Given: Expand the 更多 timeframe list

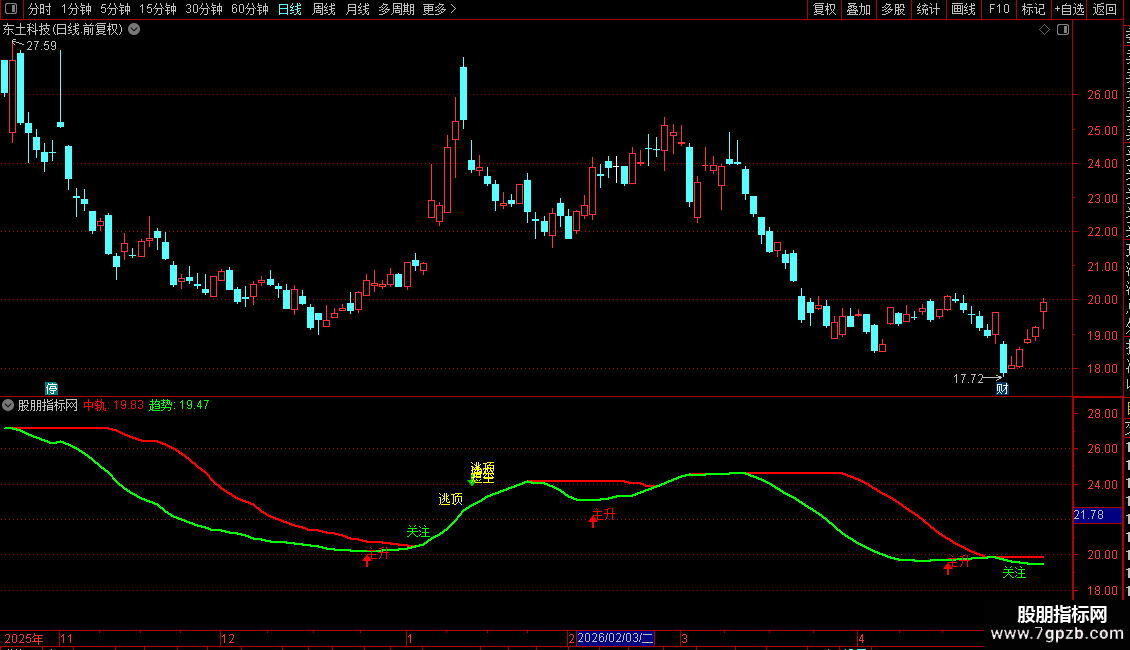Looking at the screenshot, I should [x=439, y=9].
